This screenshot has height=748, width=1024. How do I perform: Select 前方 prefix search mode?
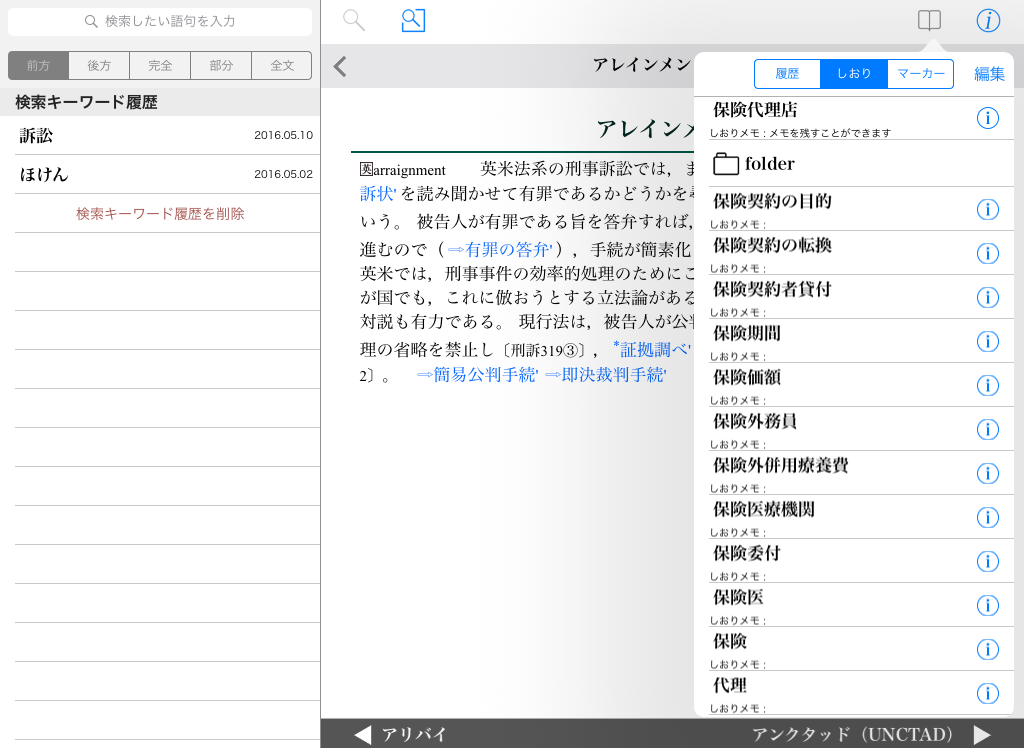coord(39,65)
